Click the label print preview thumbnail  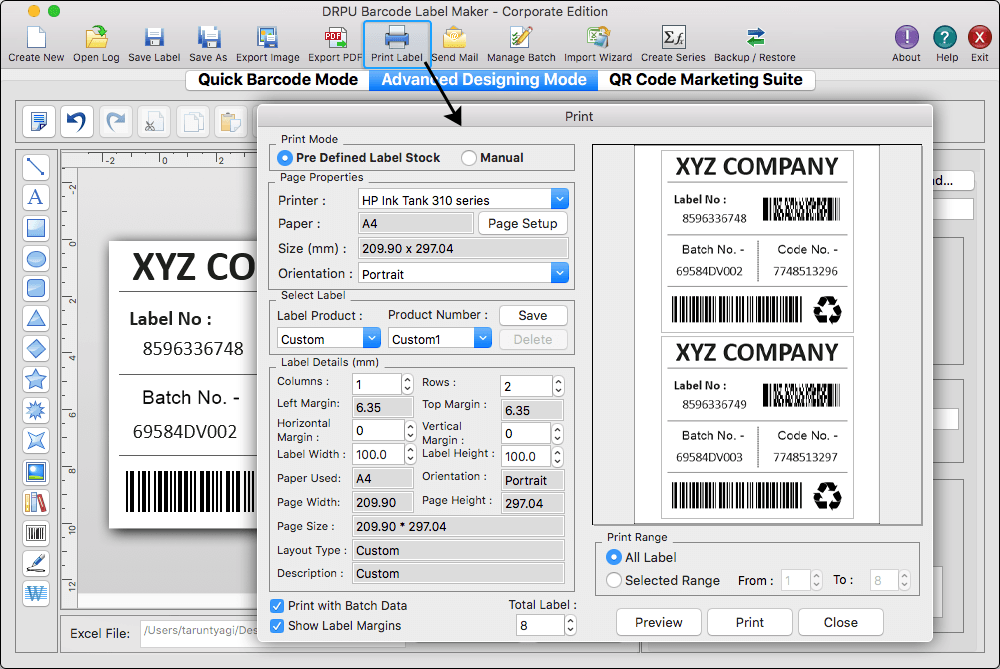pyautogui.click(x=757, y=334)
